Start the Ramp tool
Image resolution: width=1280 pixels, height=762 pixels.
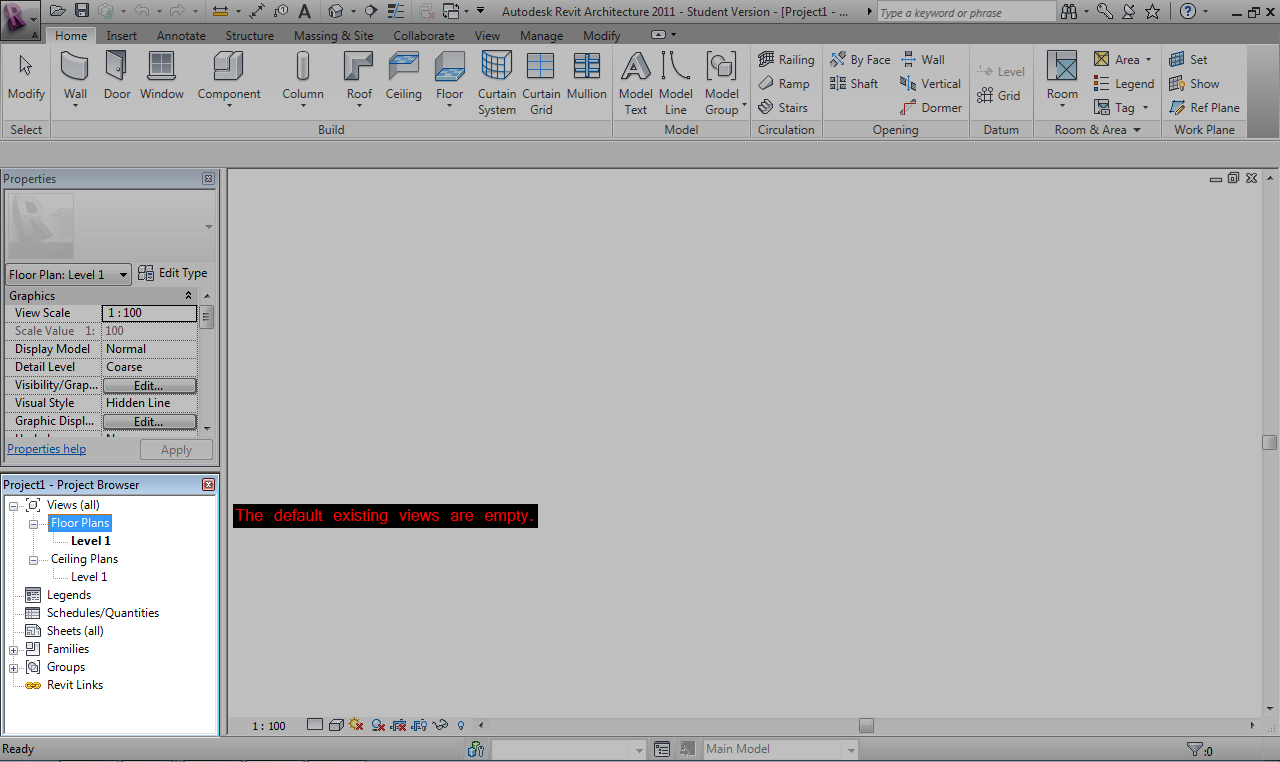[x=784, y=84]
